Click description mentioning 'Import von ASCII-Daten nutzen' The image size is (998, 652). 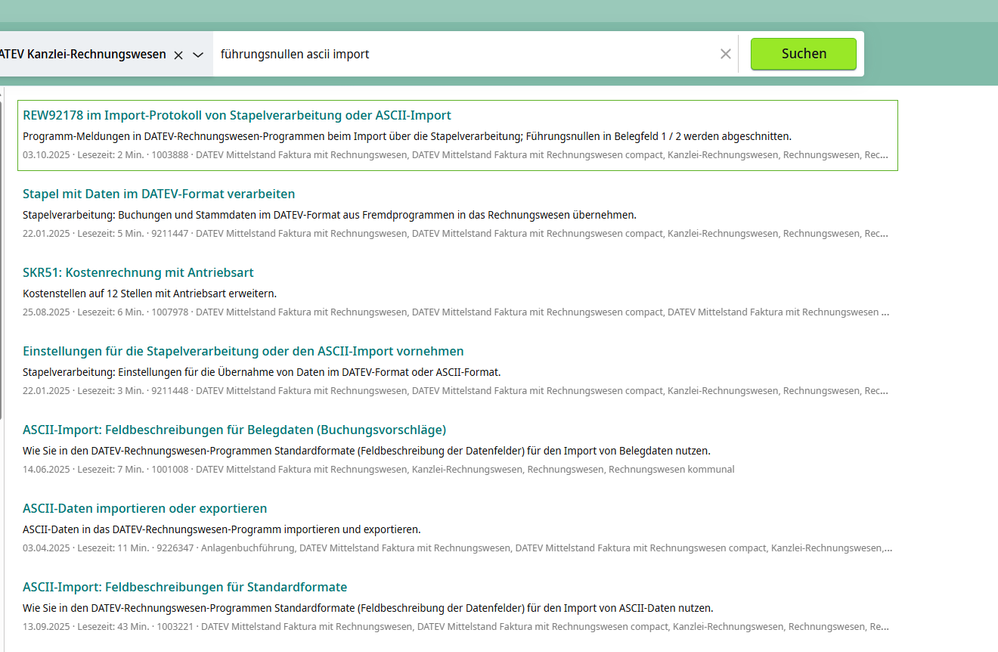[368, 608]
